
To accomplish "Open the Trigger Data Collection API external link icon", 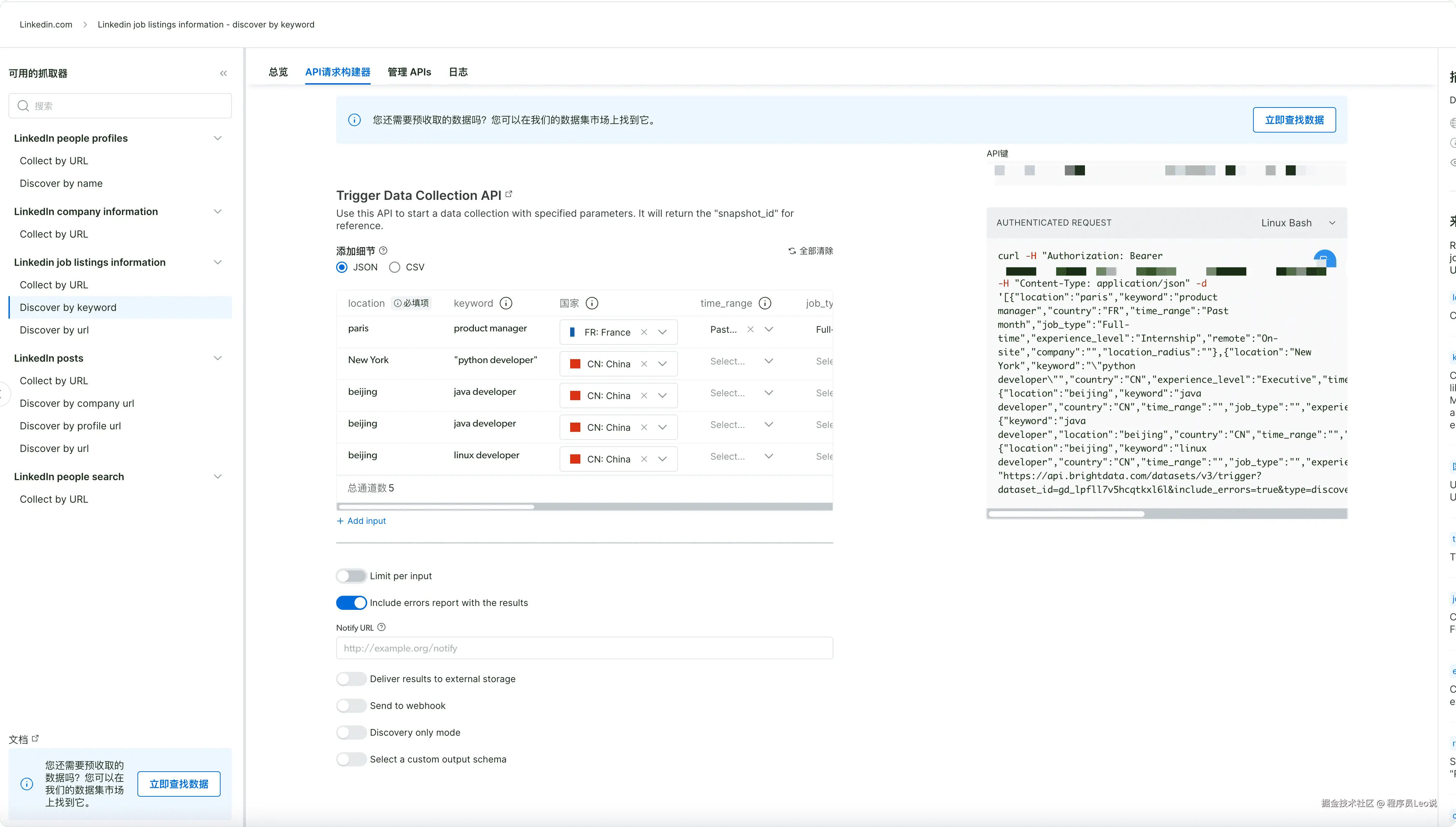I will (x=509, y=194).
